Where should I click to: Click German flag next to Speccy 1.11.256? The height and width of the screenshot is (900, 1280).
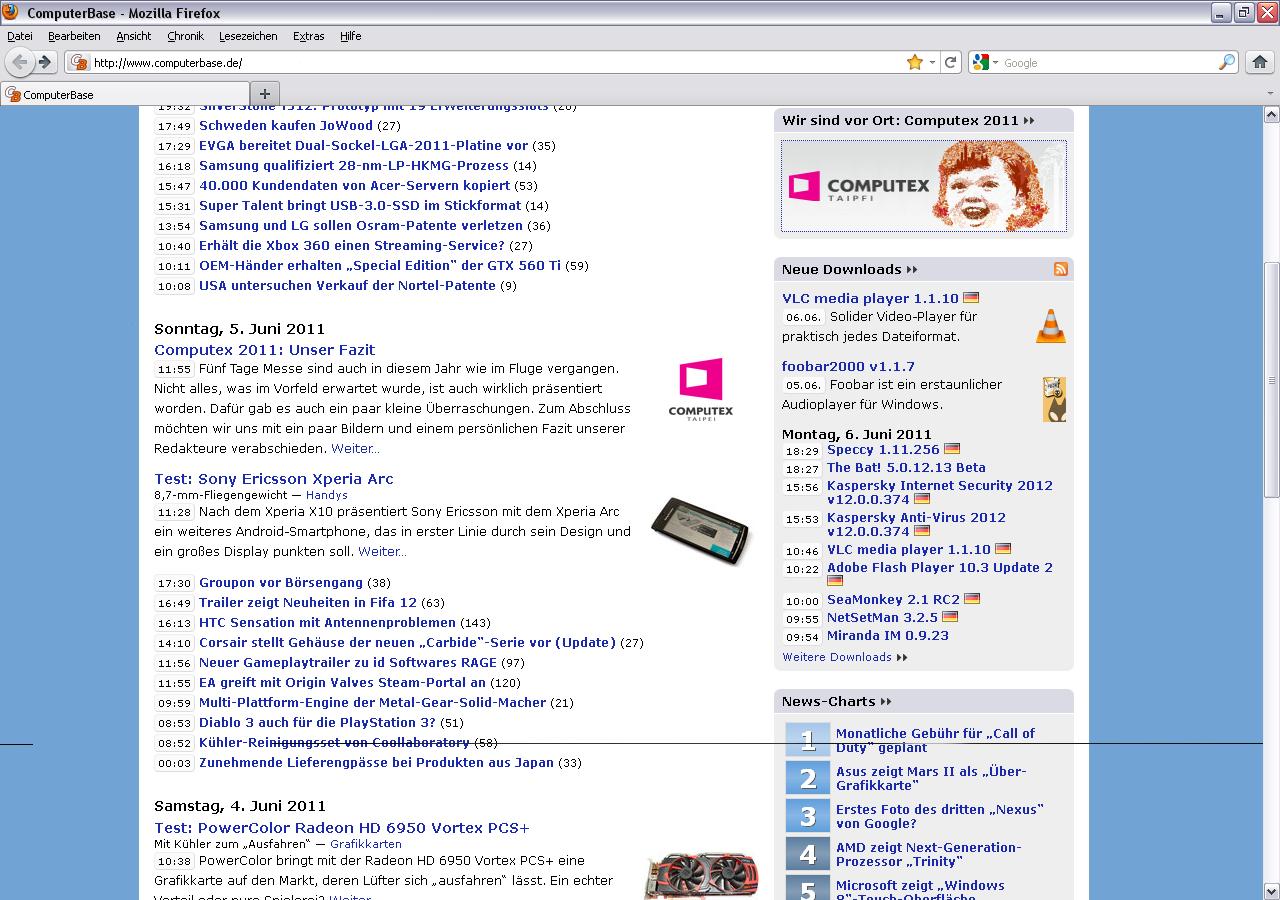click(x=952, y=449)
